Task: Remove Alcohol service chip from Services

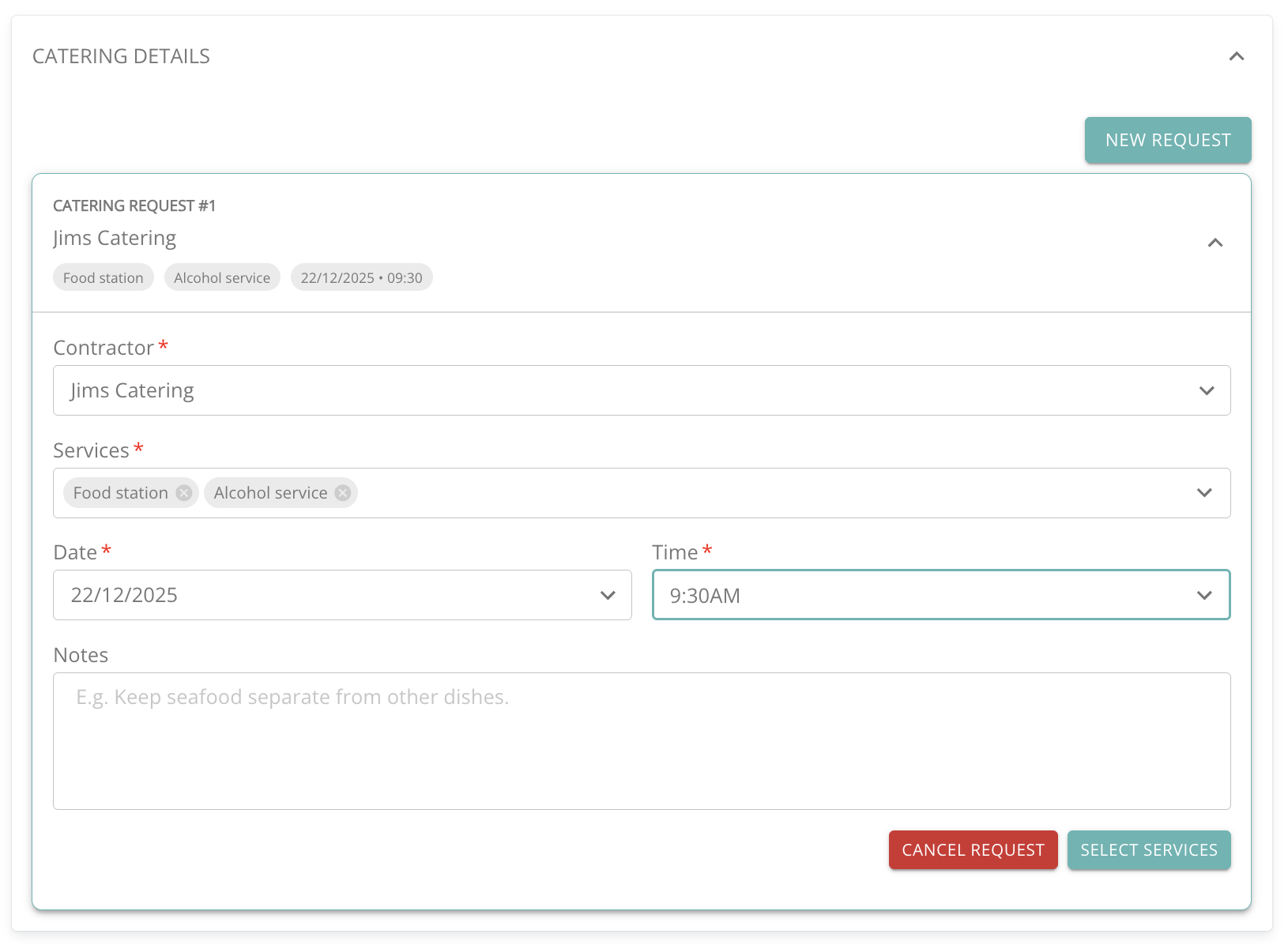Action: (x=343, y=493)
